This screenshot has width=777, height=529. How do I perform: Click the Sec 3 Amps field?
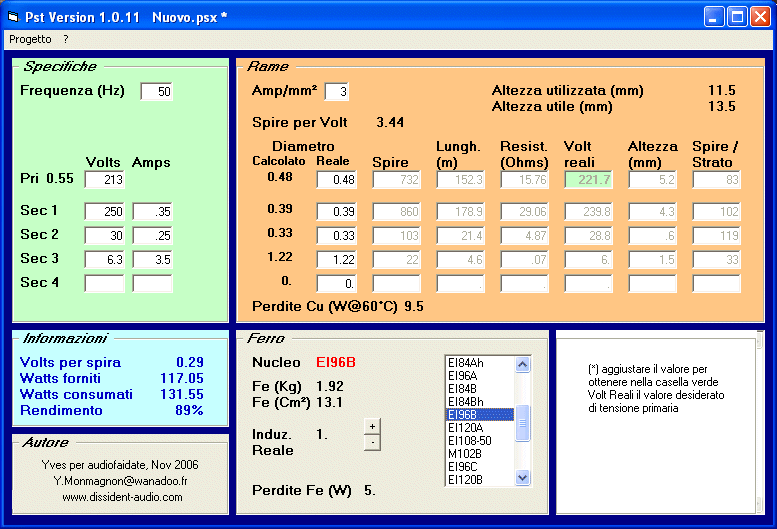152,260
